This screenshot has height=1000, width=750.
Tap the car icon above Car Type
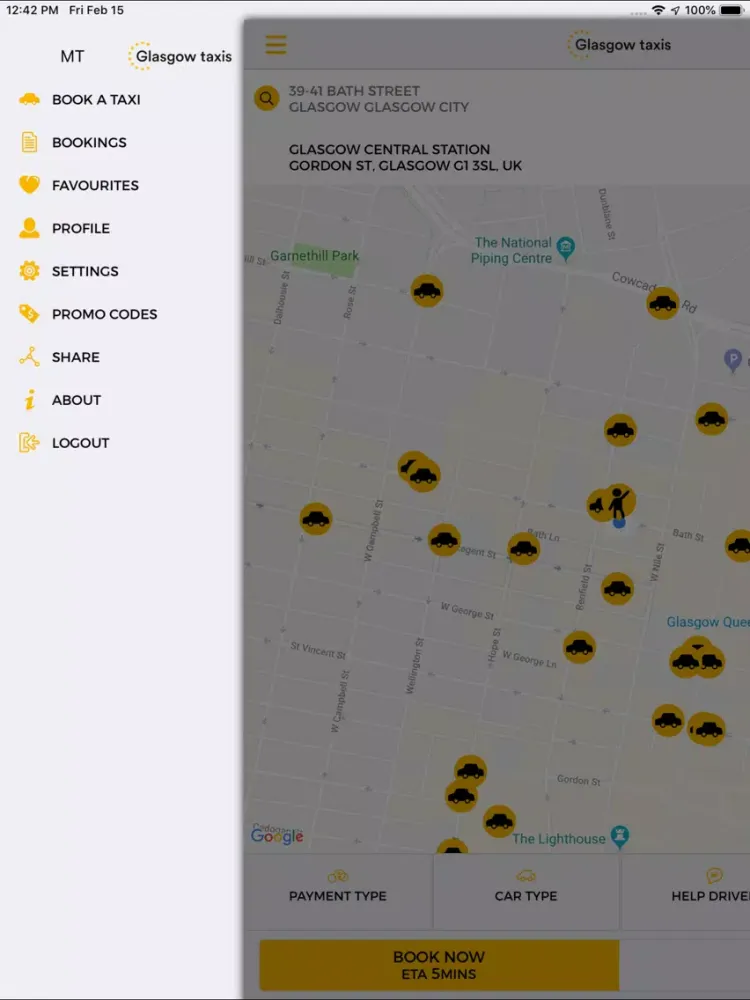coord(526,876)
